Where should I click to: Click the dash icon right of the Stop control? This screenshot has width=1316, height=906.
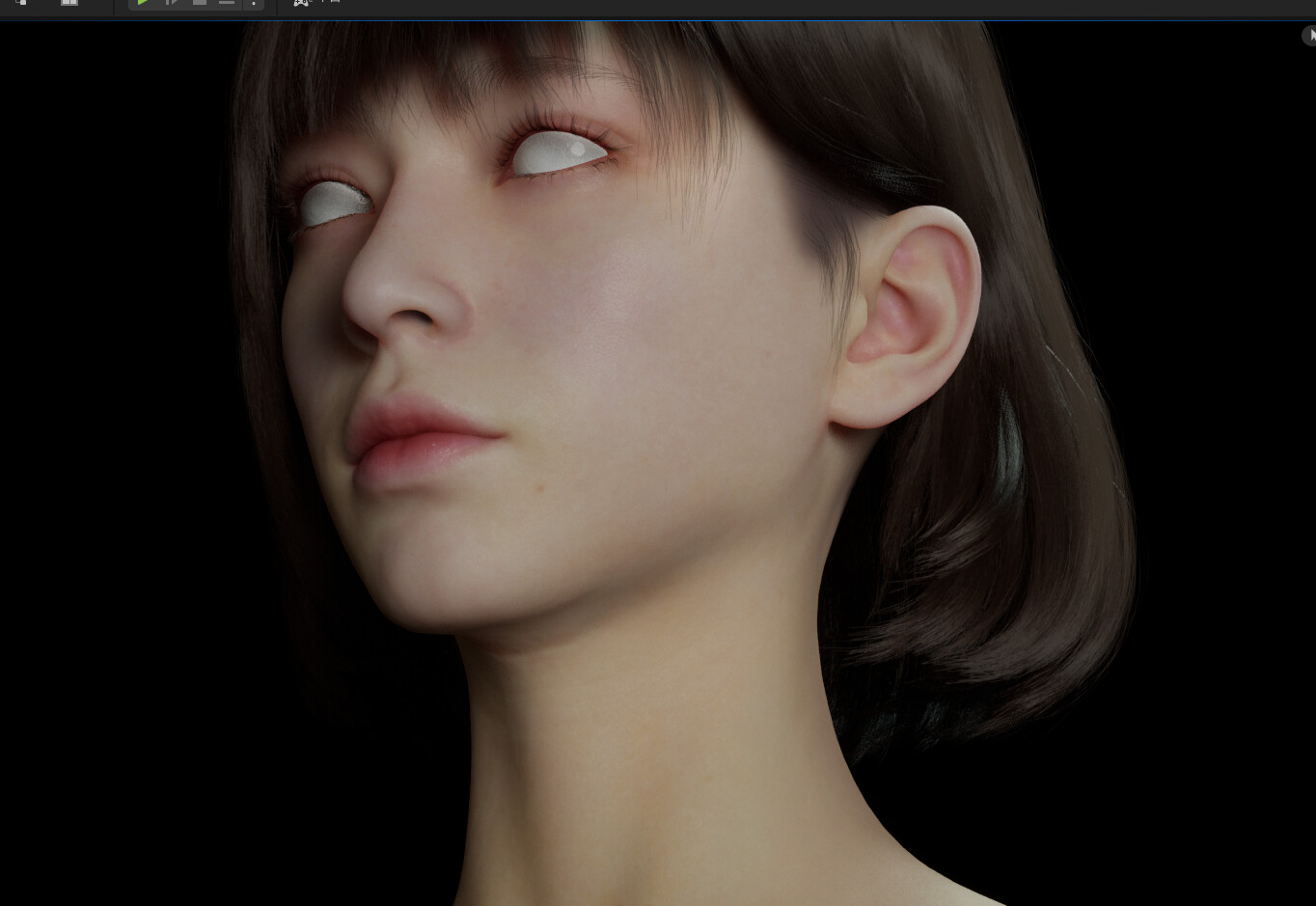coord(226,3)
